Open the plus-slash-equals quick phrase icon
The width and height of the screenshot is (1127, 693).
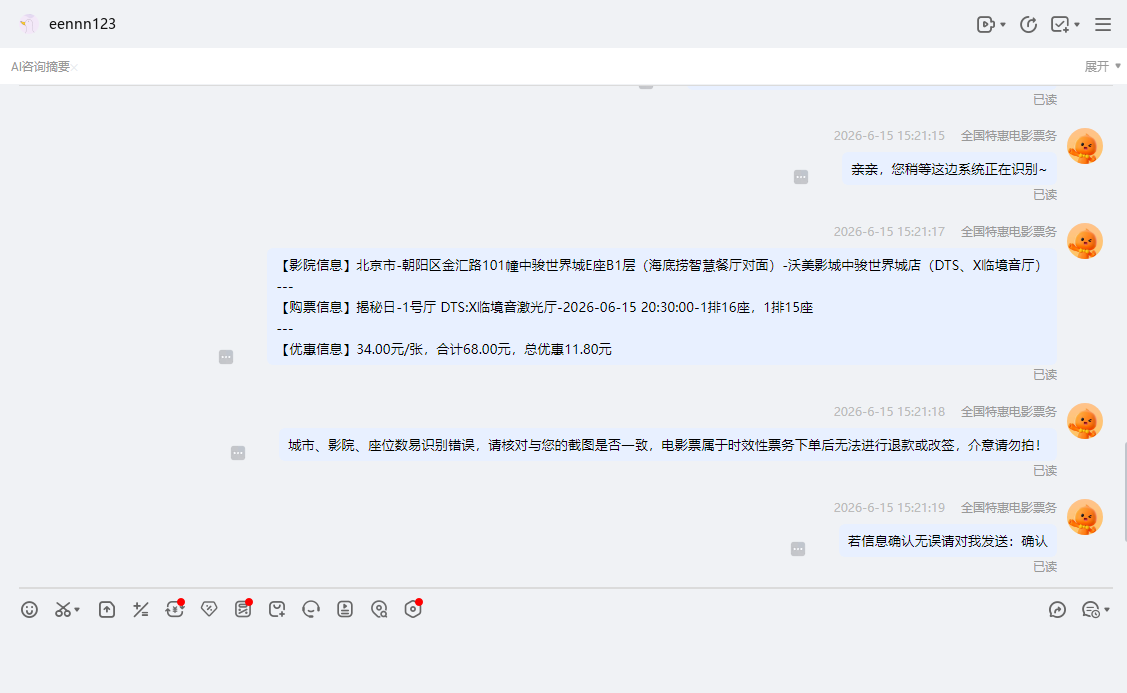(141, 610)
